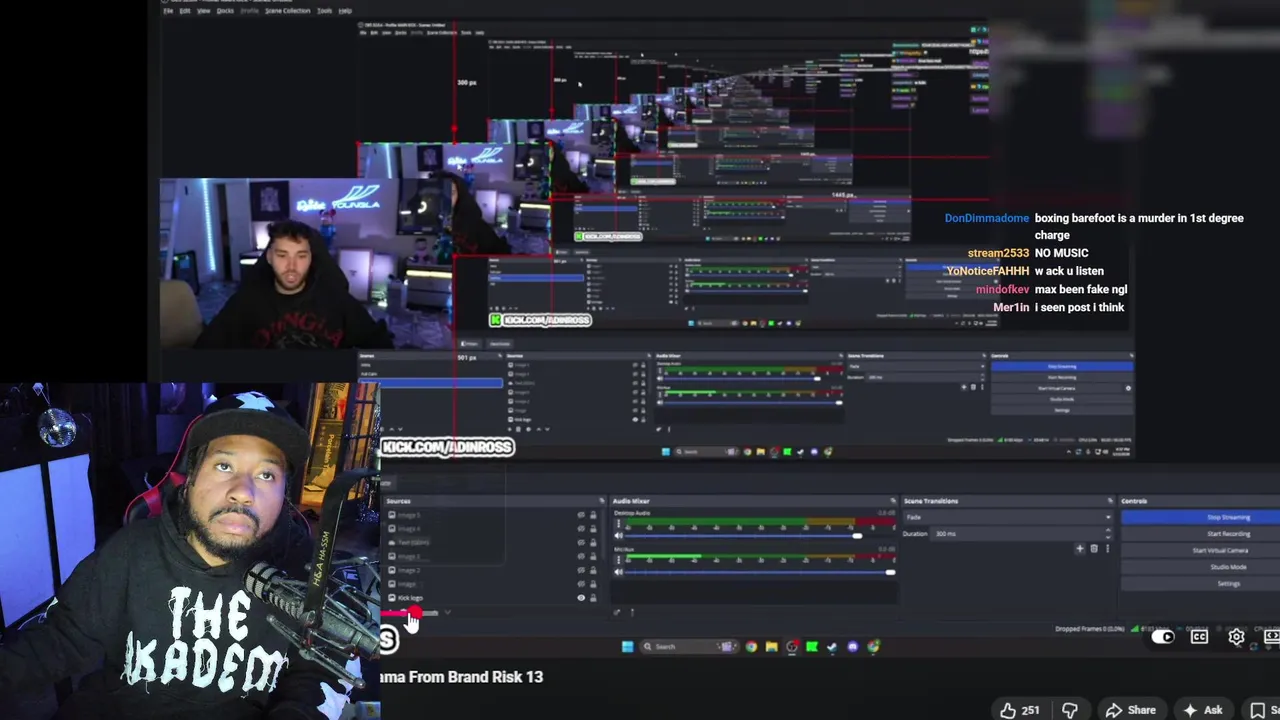Viewport: 1280px width, 720px height.
Task: Toggle closed captions CC button
Action: (1199, 637)
